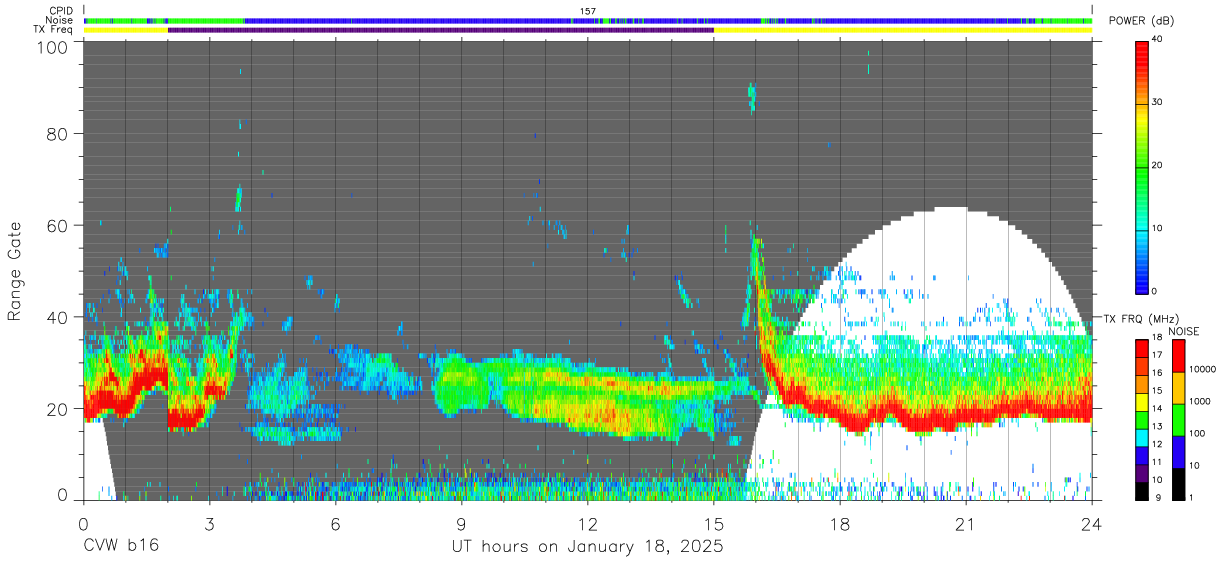This screenshot has width=1228, height=567.
Task: Click range gate tick 80
Action: coord(57,133)
